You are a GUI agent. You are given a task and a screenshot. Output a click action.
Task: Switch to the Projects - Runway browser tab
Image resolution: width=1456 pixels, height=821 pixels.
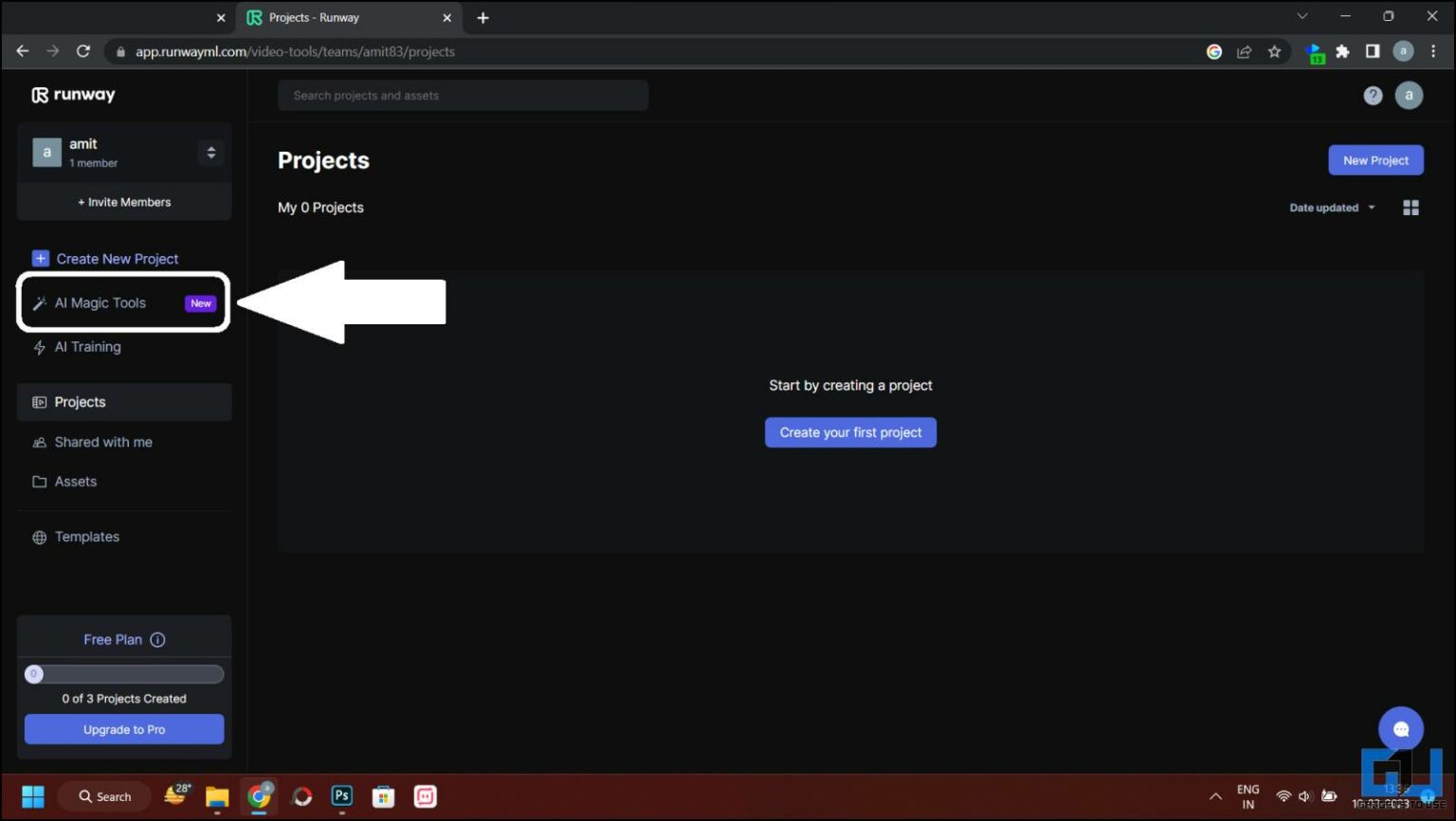click(x=332, y=17)
